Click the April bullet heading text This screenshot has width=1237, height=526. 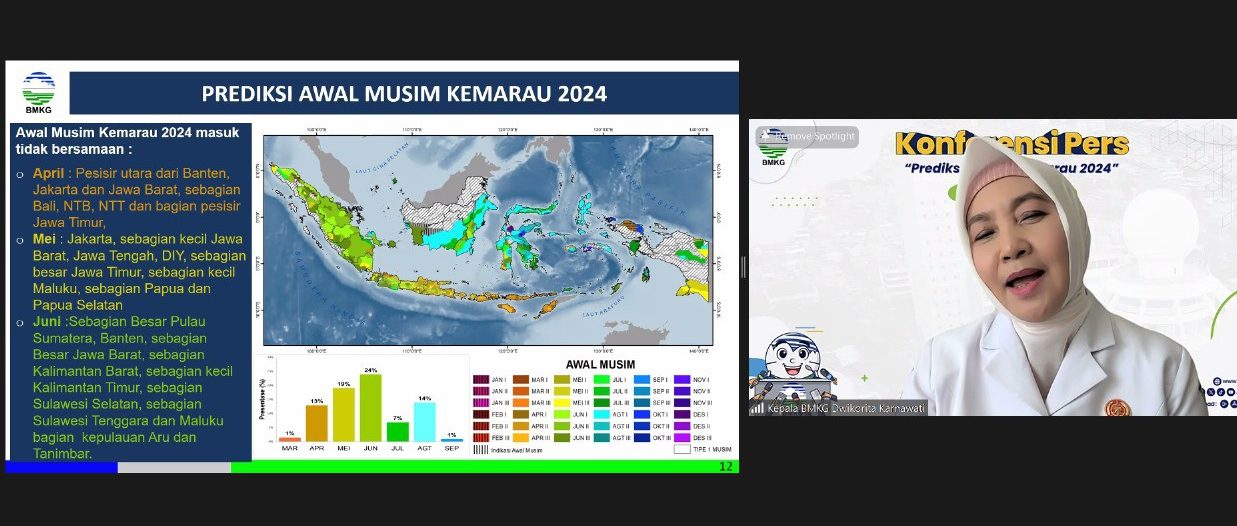click(x=50, y=172)
